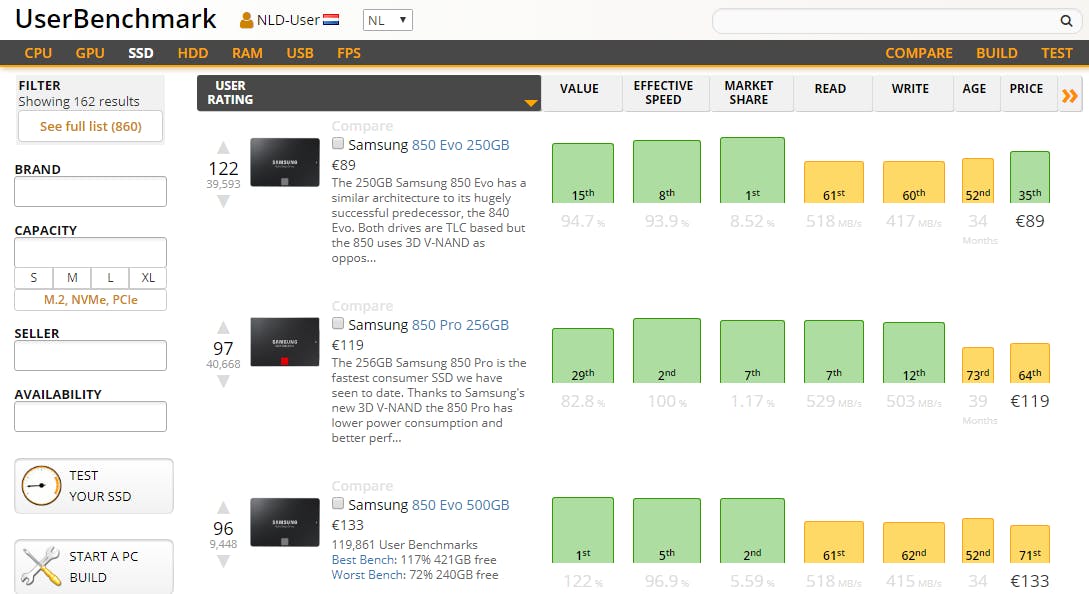The height and width of the screenshot is (594, 1089).
Task: Open the Samsung 850 Pro 256GB product image
Action: 285,342
